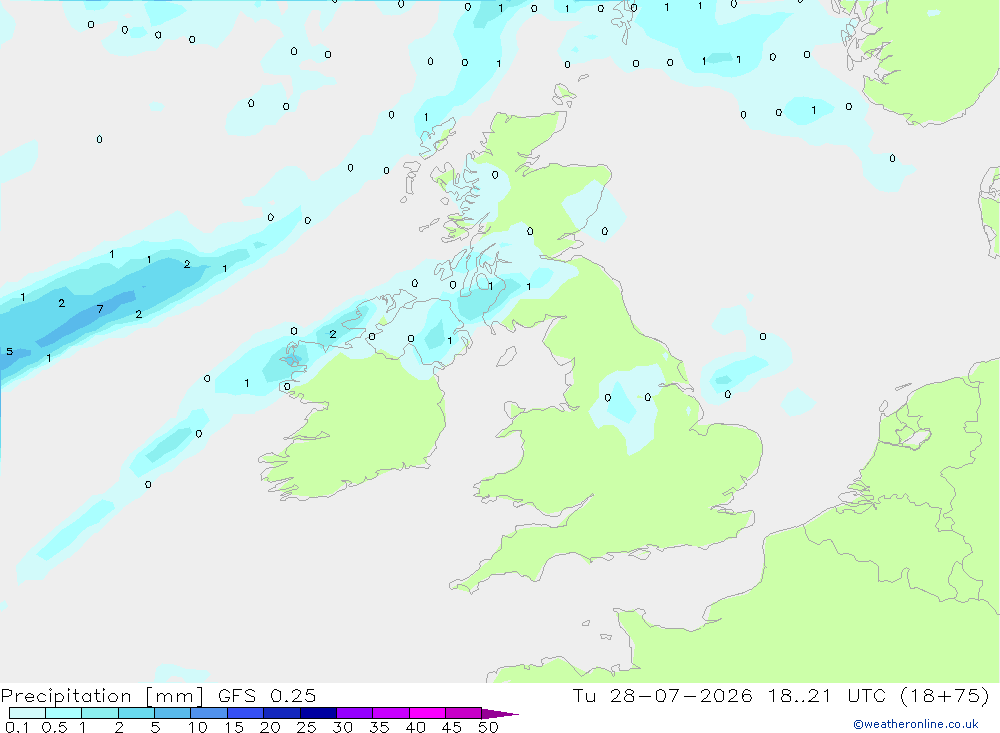Viewport: 1000px width, 733px height.
Task: Click the "7" precipitation value on the map
Action: (x=99, y=309)
